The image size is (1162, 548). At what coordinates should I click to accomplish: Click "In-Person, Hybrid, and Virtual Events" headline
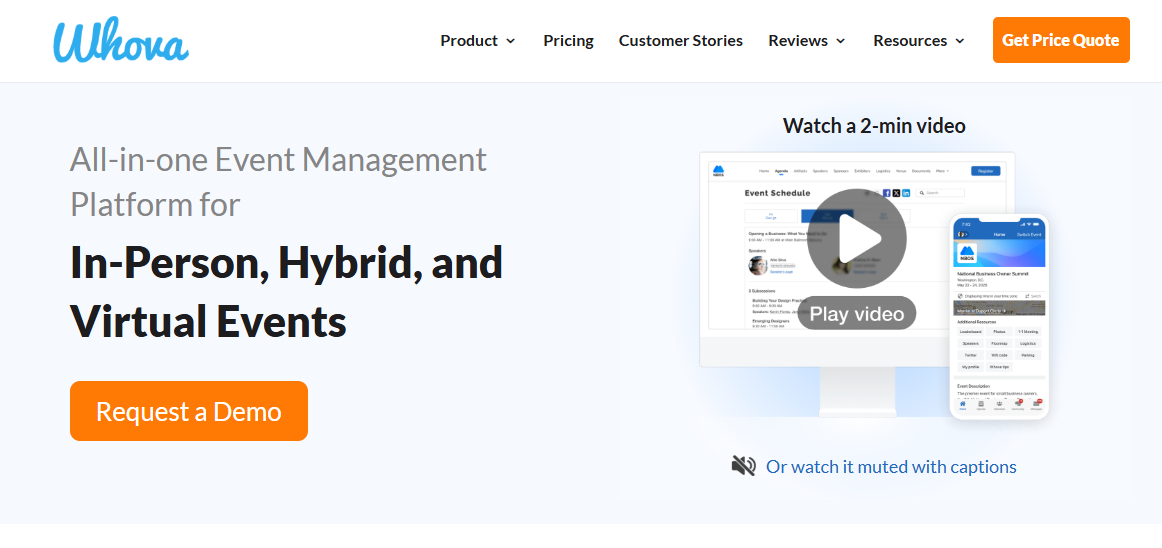click(x=286, y=291)
